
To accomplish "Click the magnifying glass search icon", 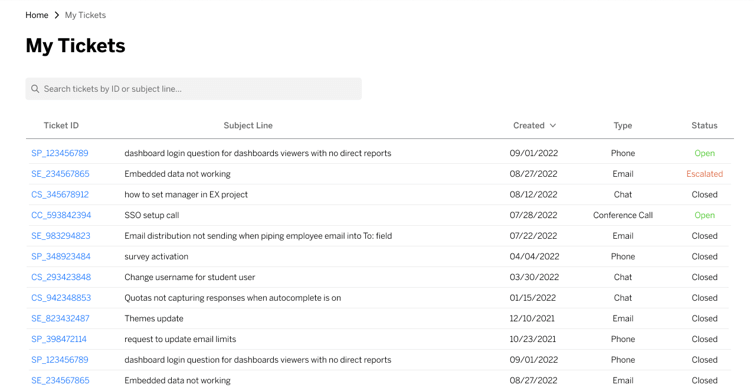I will (x=35, y=89).
